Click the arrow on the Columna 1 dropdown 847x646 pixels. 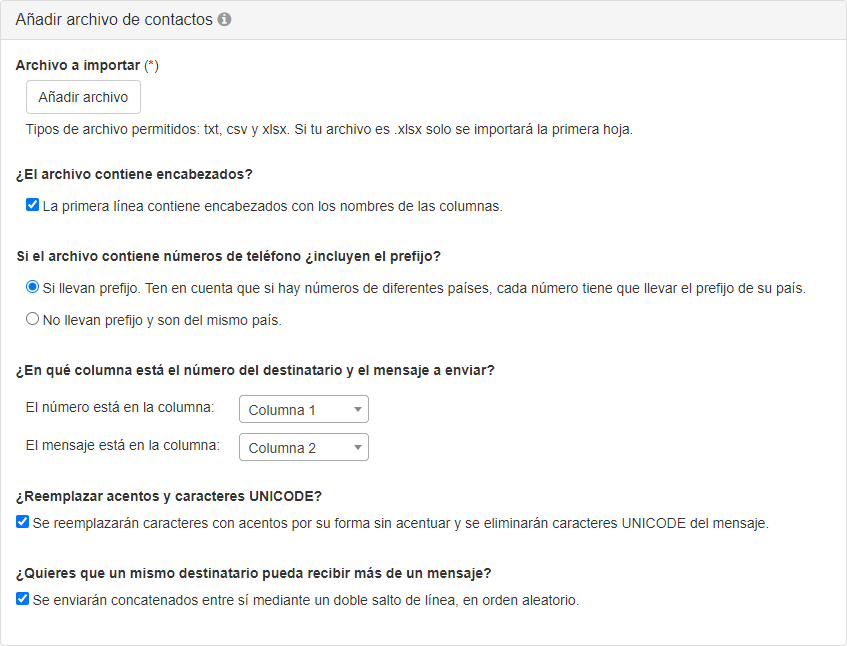(x=357, y=410)
